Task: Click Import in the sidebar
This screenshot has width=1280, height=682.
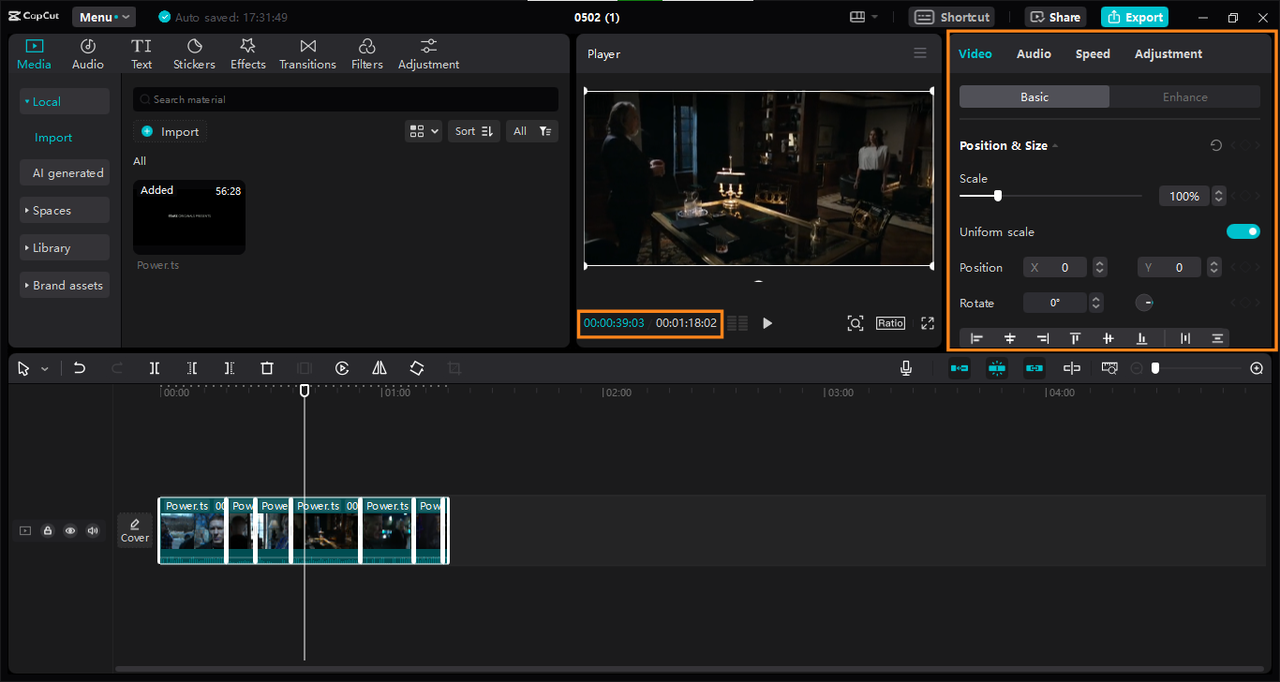Action: click(x=54, y=137)
